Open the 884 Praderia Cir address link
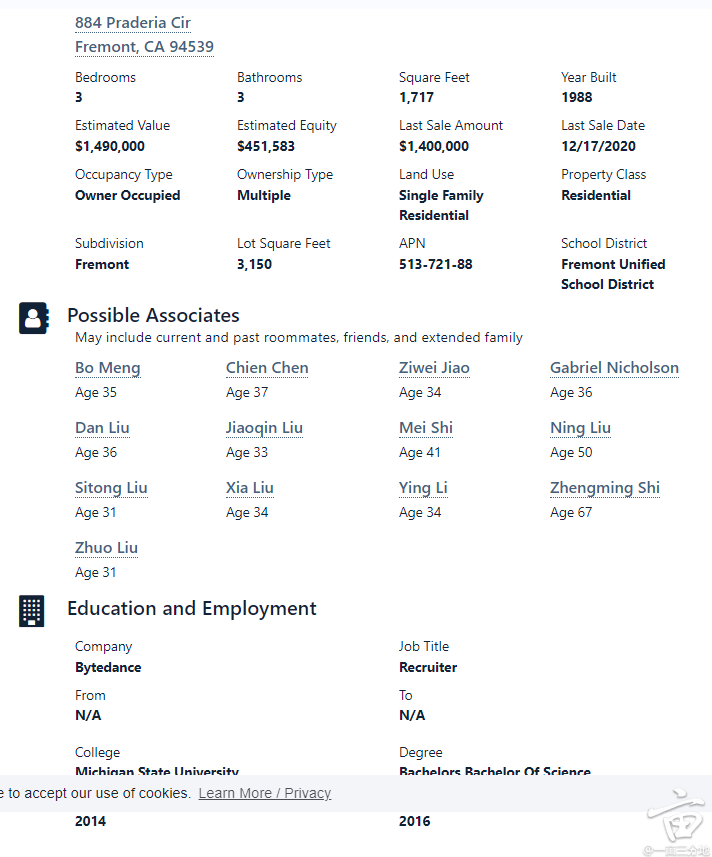The image size is (712, 857). (x=133, y=23)
